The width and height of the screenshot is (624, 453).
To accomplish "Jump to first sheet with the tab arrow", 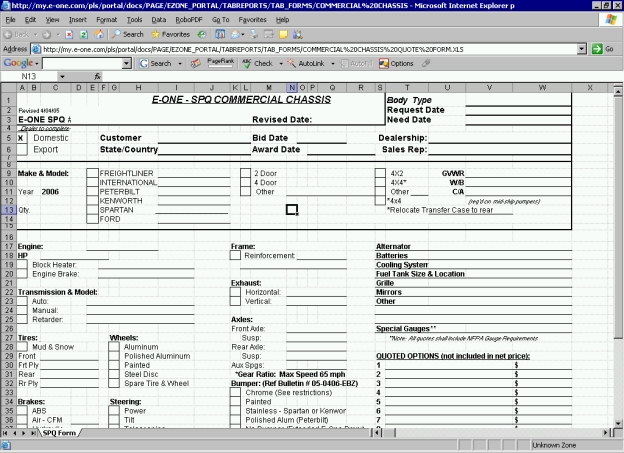I will 5,433.
